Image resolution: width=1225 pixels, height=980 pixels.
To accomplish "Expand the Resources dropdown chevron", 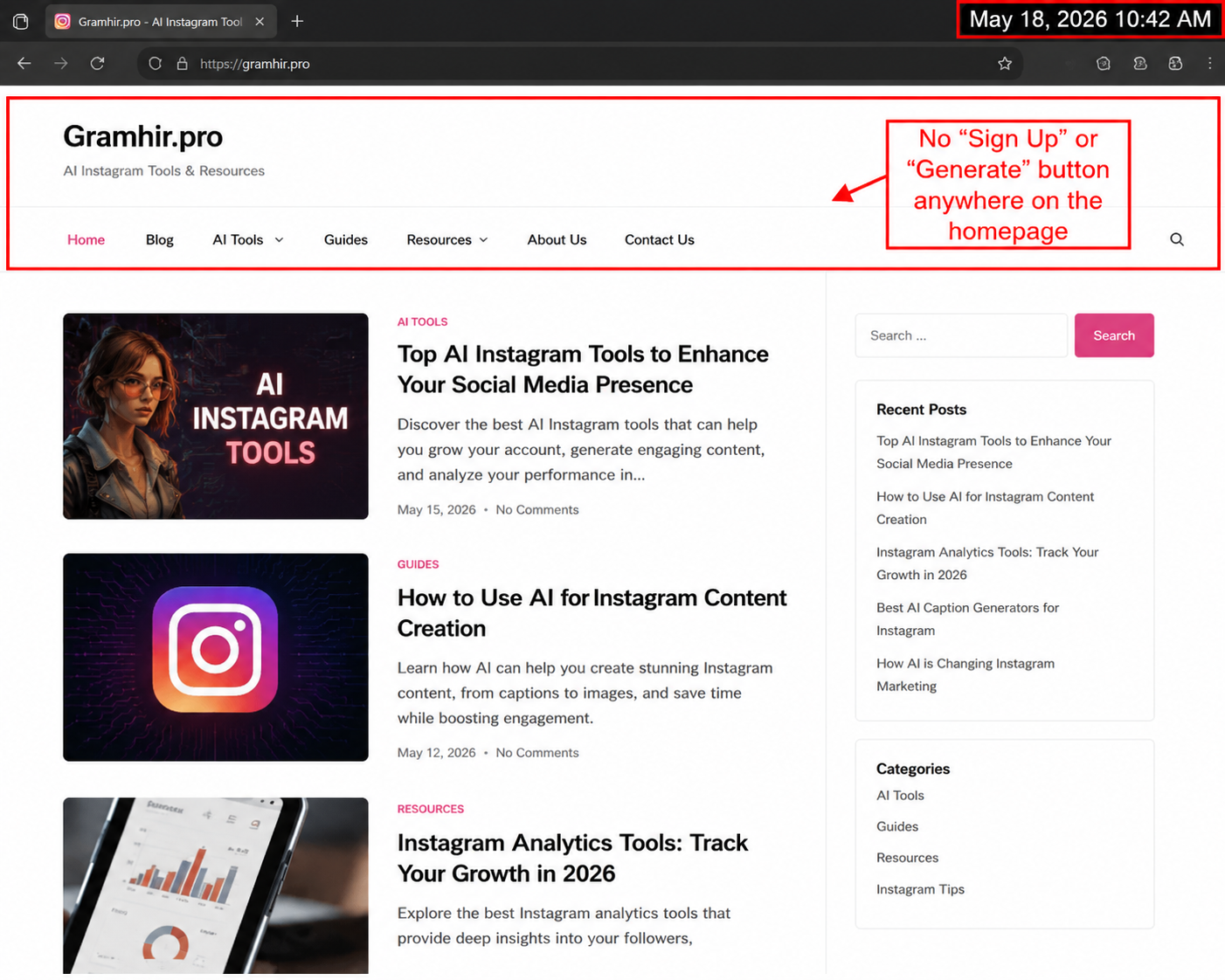I will point(483,239).
